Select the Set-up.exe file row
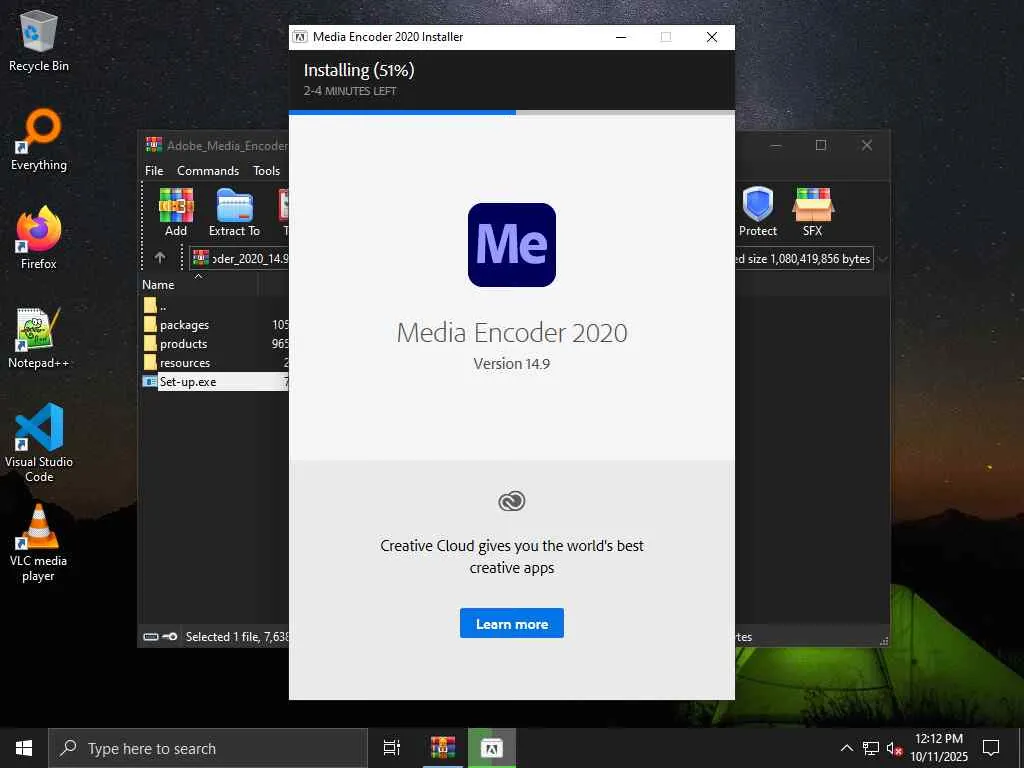1024x768 pixels. [215, 381]
